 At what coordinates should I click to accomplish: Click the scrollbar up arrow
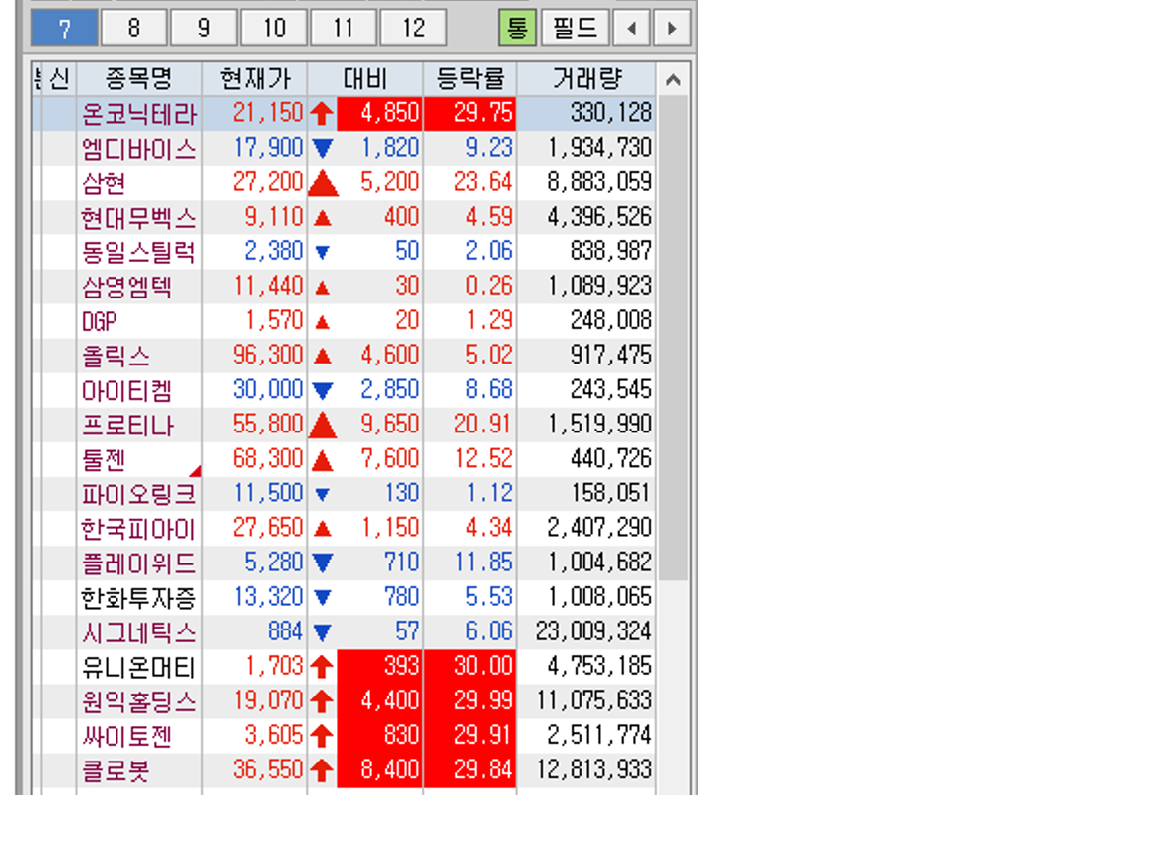673,79
